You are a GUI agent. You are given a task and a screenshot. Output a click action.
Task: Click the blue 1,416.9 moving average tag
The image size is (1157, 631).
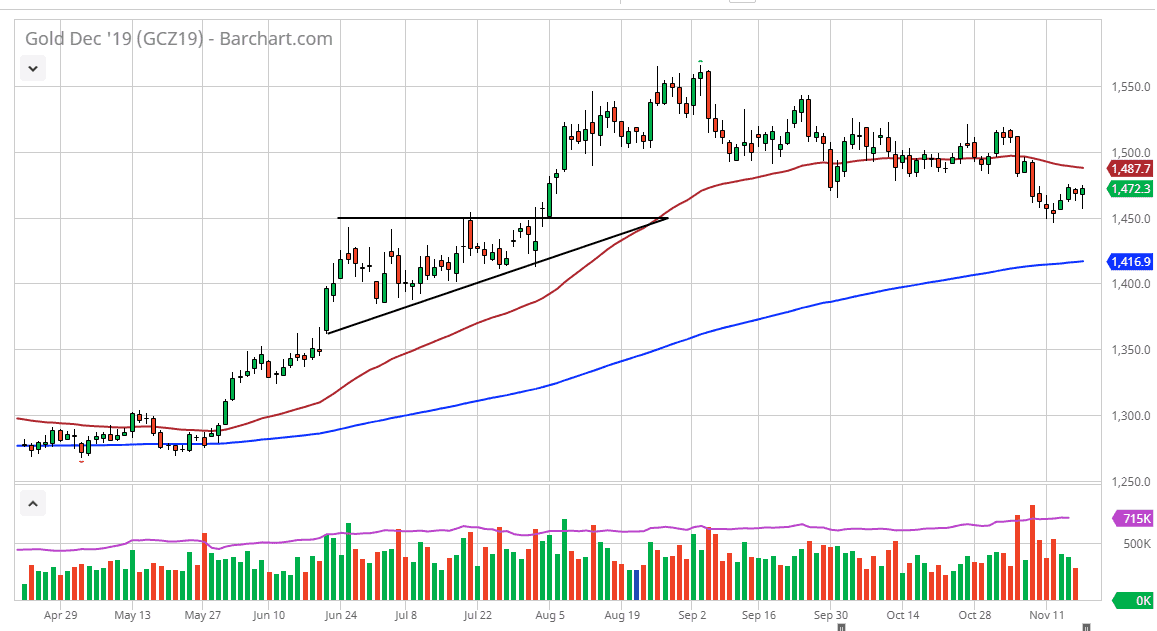[x=1131, y=261]
